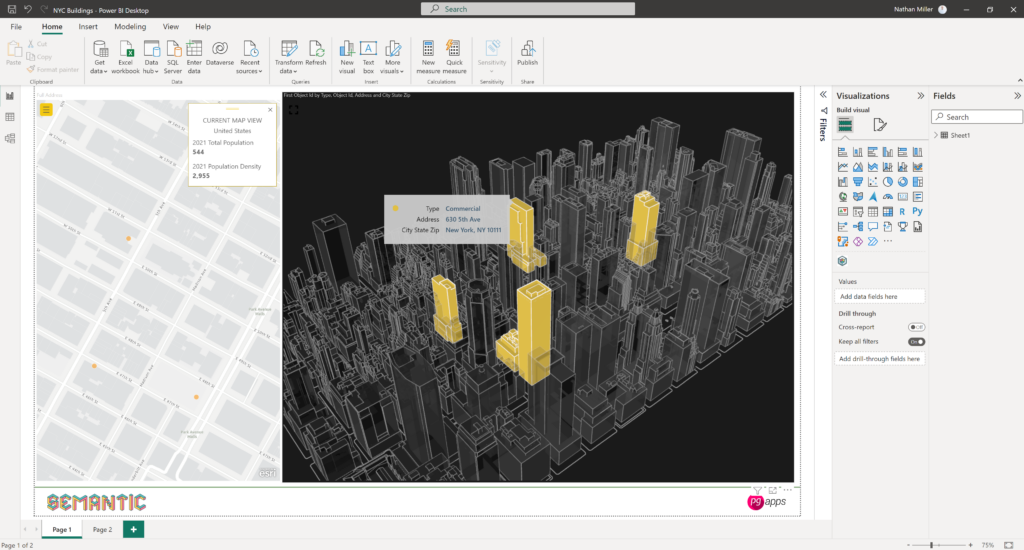Insert a New visual
The width and height of the screenshot is (1024, 550).
point(347,57)
